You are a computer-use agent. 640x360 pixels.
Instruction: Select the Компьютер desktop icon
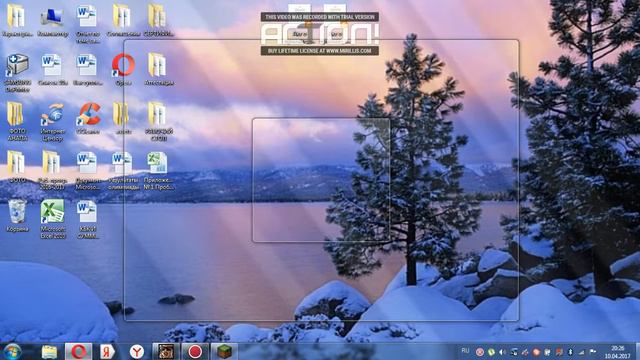click(52, 21)
